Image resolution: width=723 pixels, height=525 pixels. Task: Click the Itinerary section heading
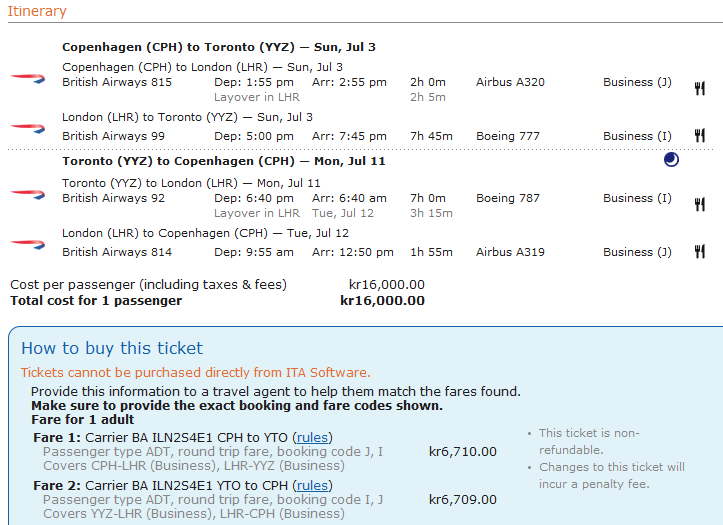click(39, 12)
